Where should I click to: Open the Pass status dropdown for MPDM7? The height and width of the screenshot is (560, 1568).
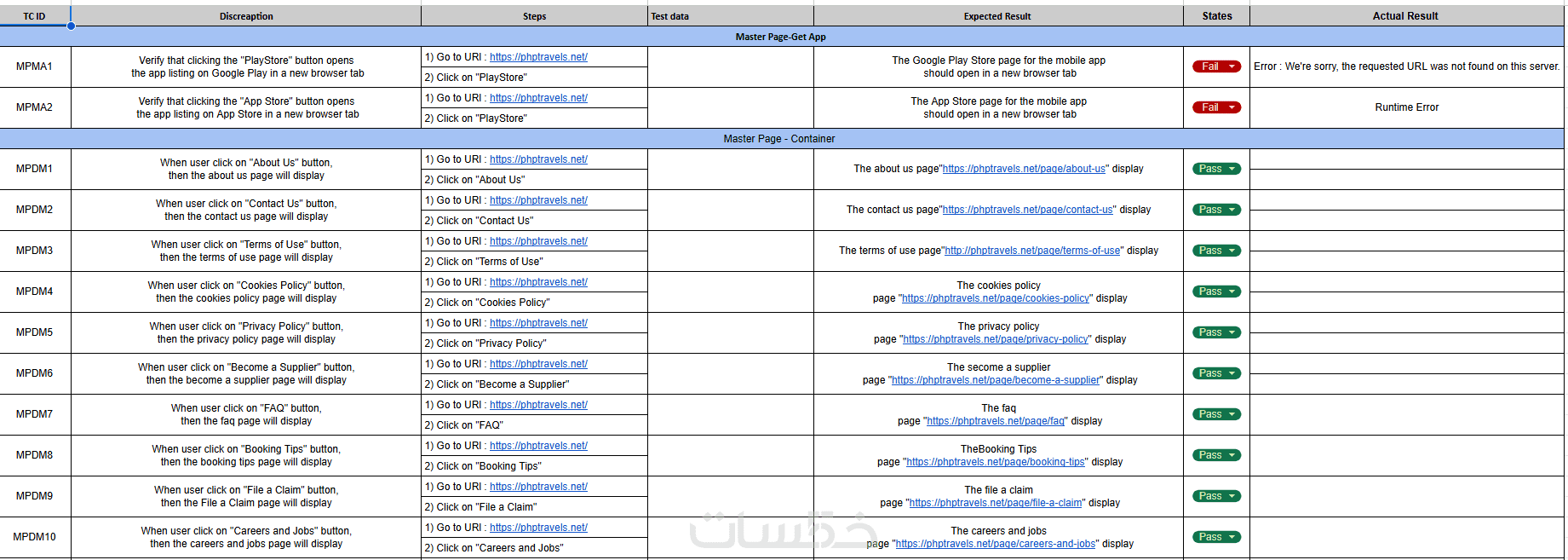tap(1232, 414)
